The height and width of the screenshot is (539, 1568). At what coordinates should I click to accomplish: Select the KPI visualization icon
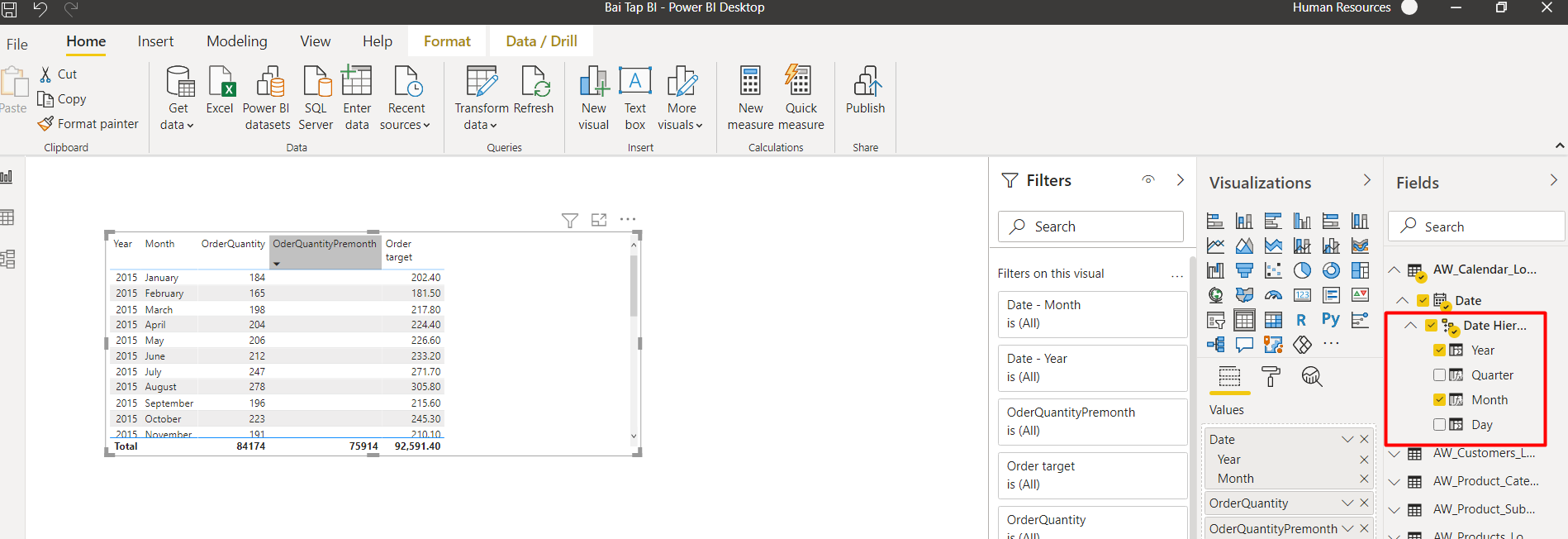(x=1360, y=295)
